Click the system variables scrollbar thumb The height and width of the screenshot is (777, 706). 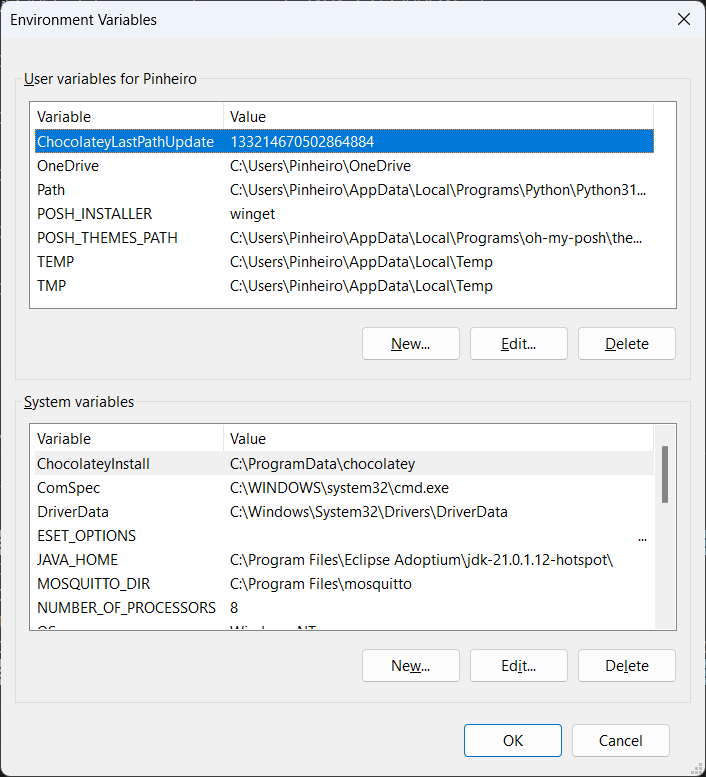665,474
